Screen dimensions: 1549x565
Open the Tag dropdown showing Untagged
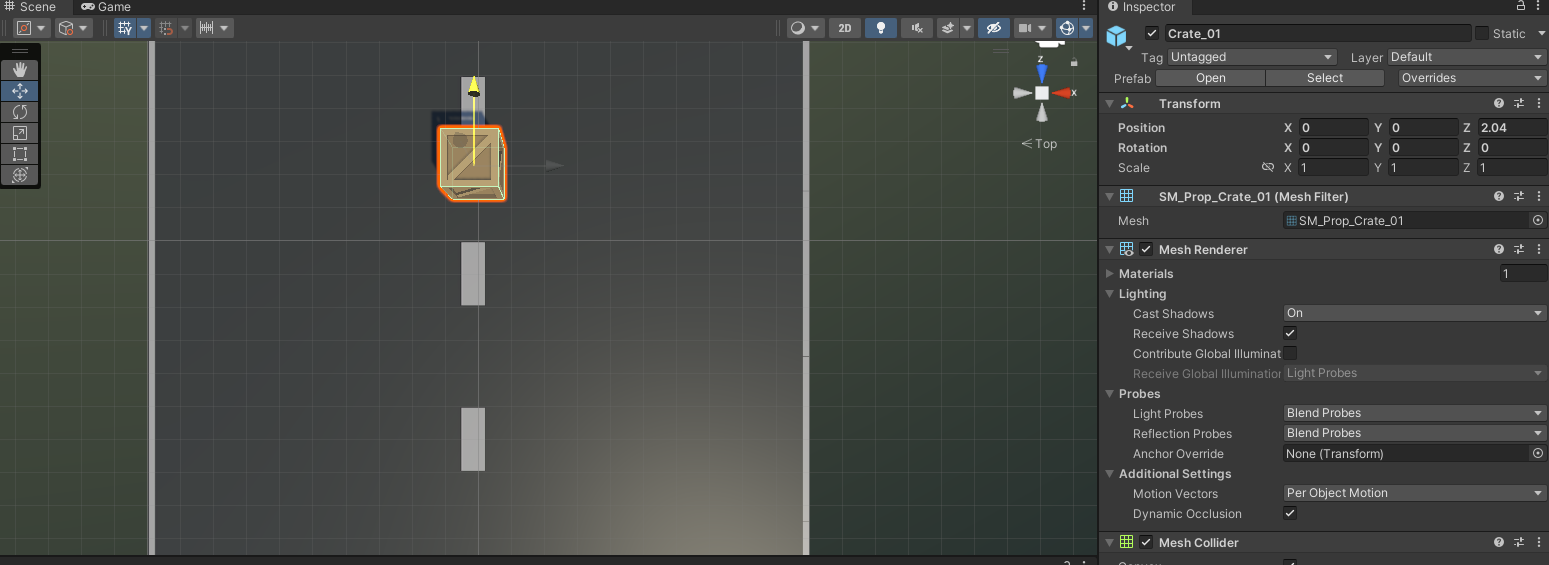coord(1251,57)
